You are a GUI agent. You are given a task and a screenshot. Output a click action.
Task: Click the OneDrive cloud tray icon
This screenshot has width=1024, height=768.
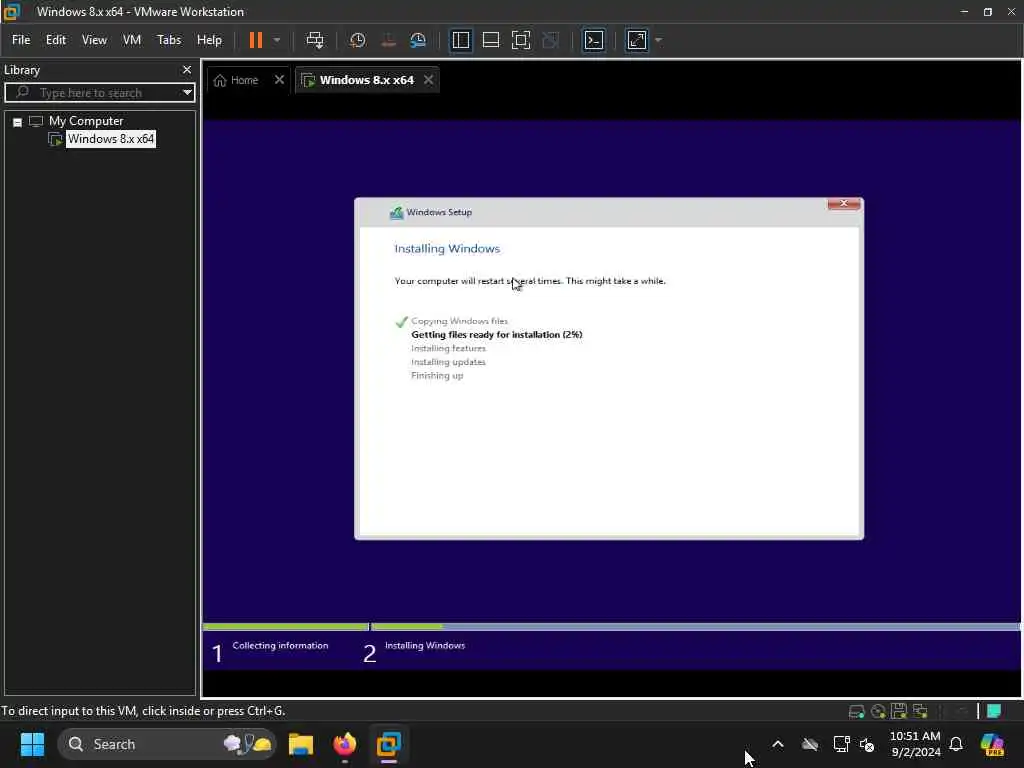(810, 744)
